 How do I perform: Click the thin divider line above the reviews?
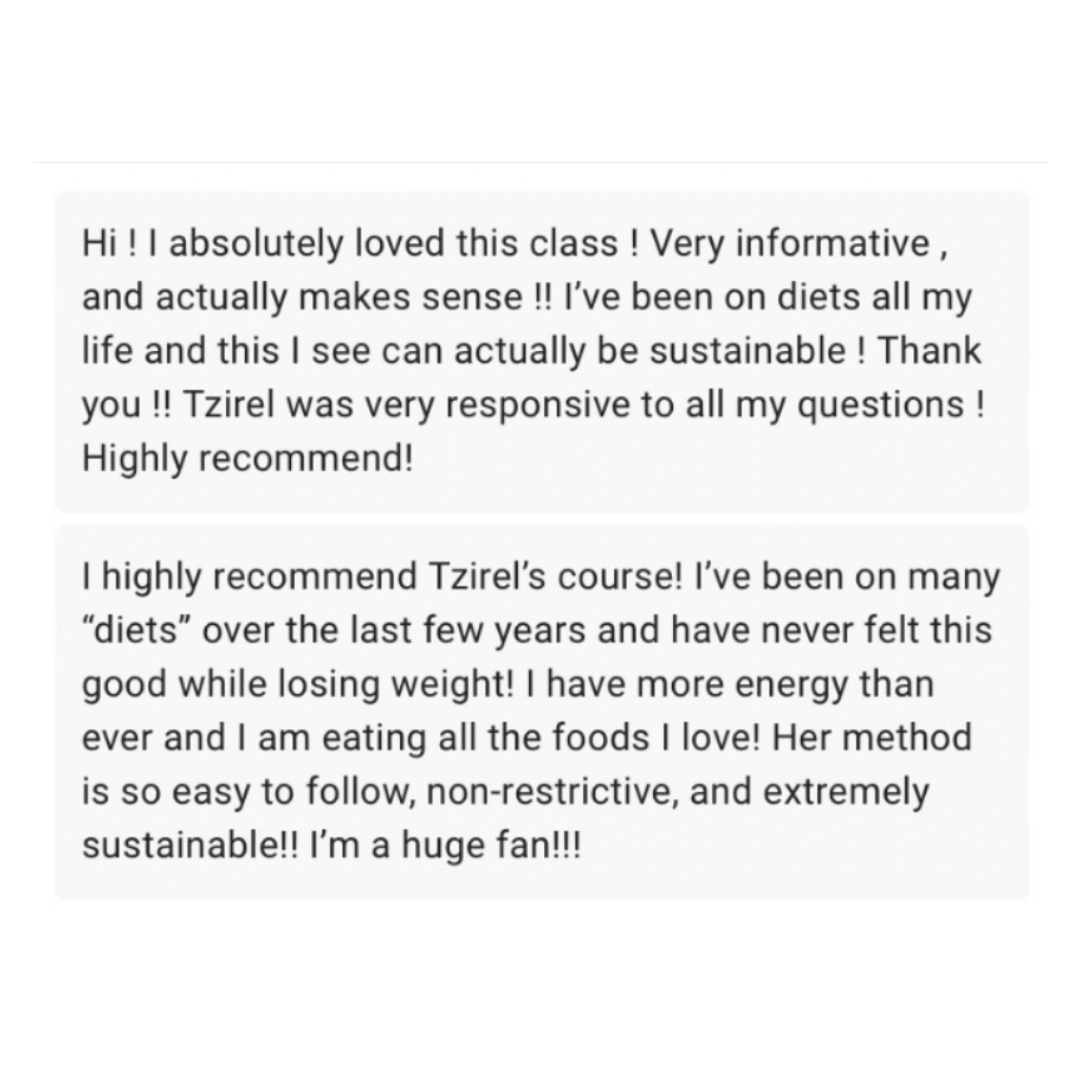tap(540, 163)
